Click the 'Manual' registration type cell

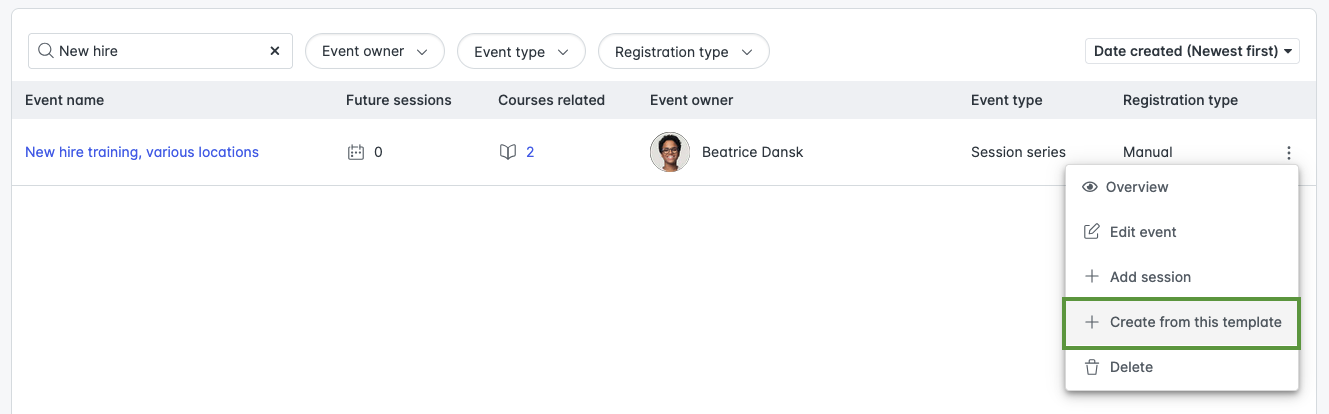1148,152
